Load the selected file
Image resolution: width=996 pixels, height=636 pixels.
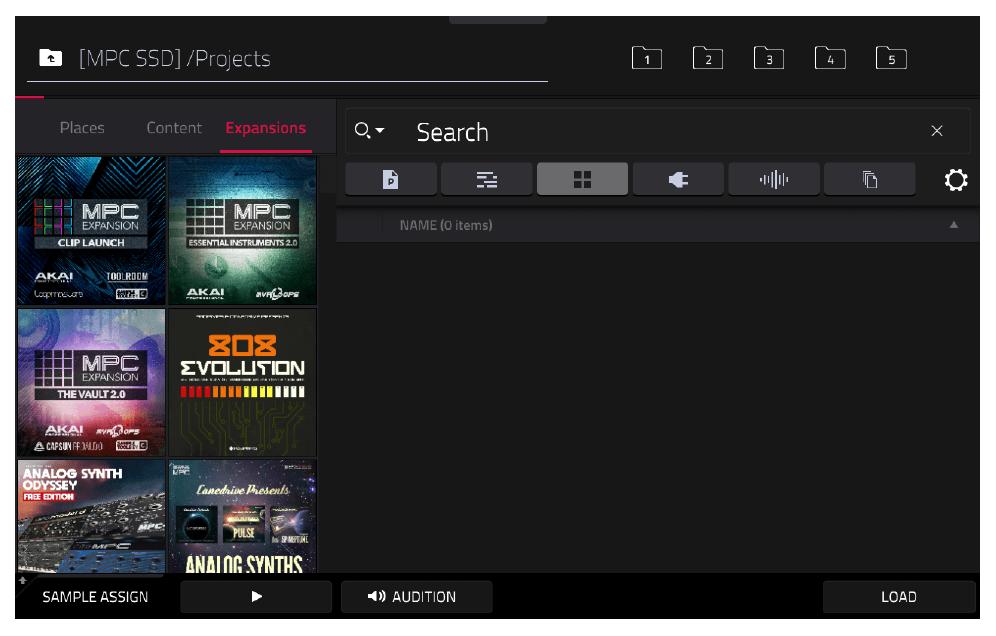tap(899, 597)
